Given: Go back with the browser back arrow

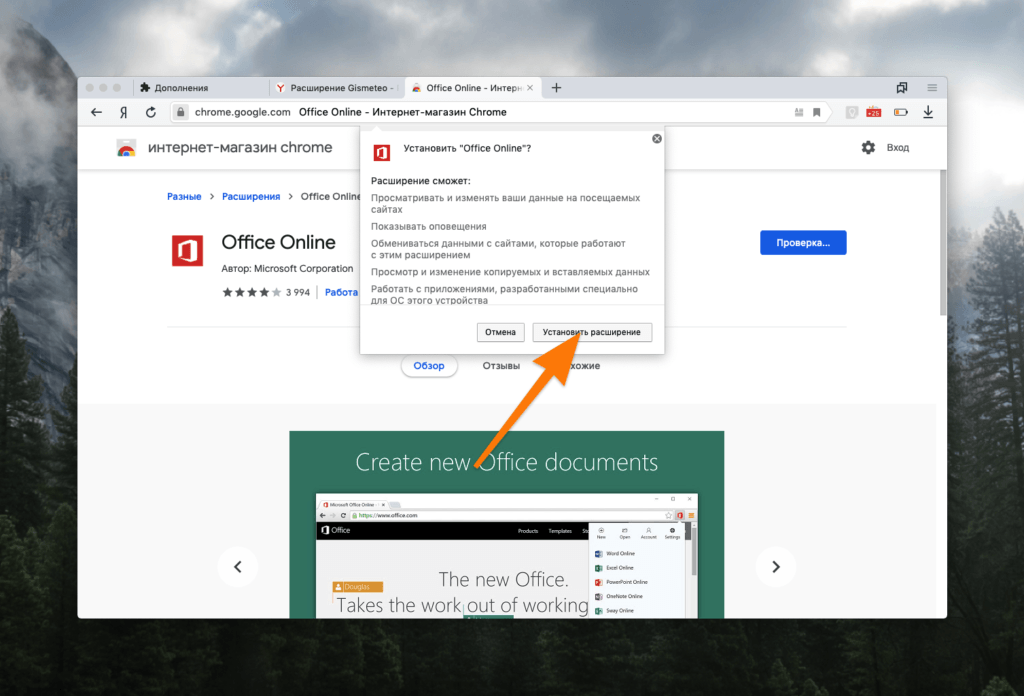Looking at the screenshot, I should tap(97, 112).
